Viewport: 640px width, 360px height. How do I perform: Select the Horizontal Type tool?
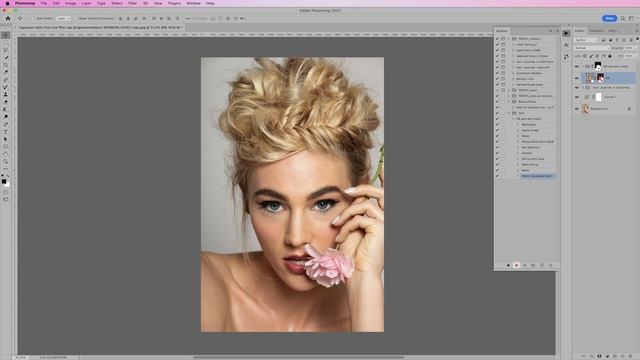6,132
